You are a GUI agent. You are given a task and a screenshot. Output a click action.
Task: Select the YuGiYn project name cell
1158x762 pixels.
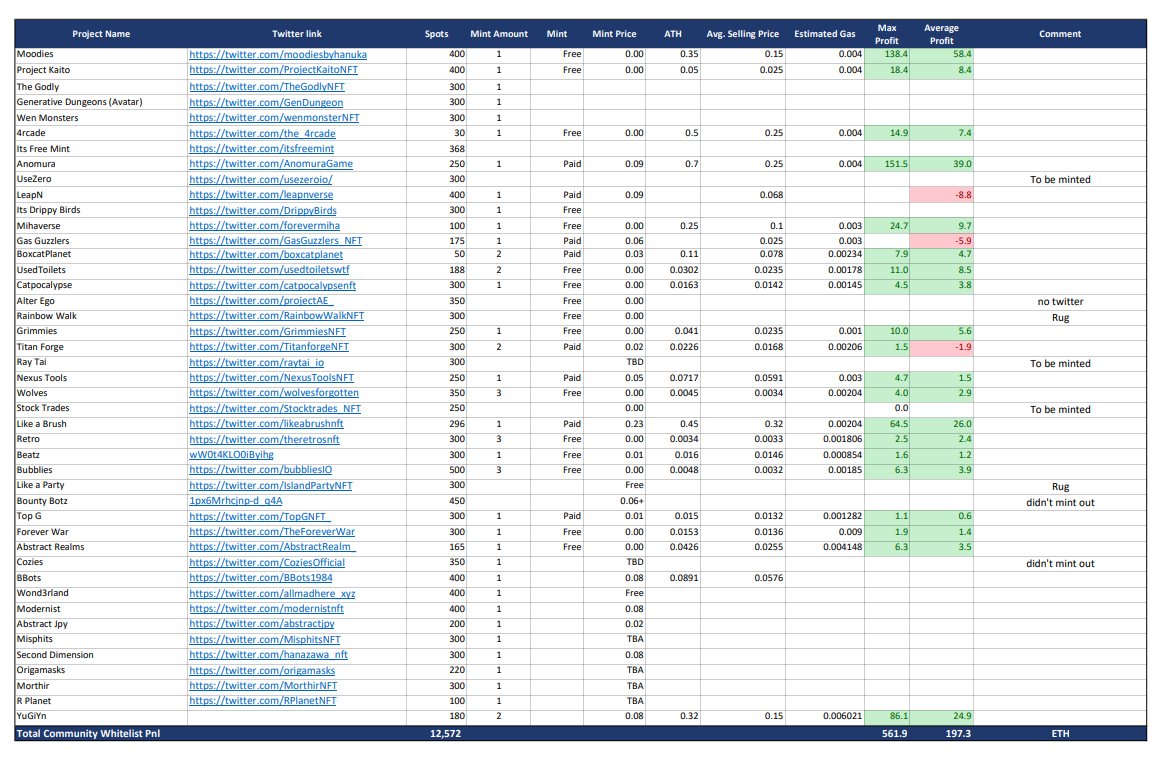point(101,716)
